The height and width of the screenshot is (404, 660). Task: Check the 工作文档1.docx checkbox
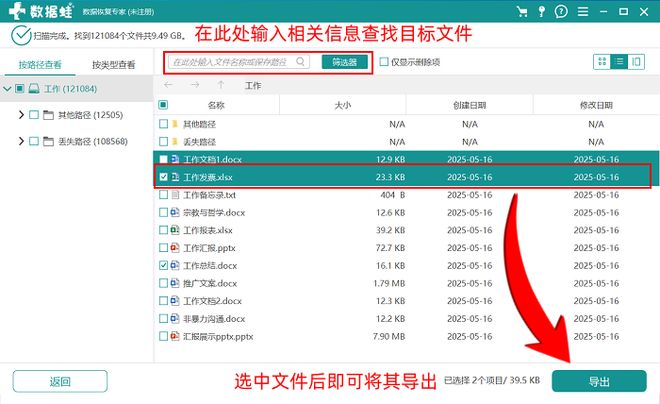(163, 159)
